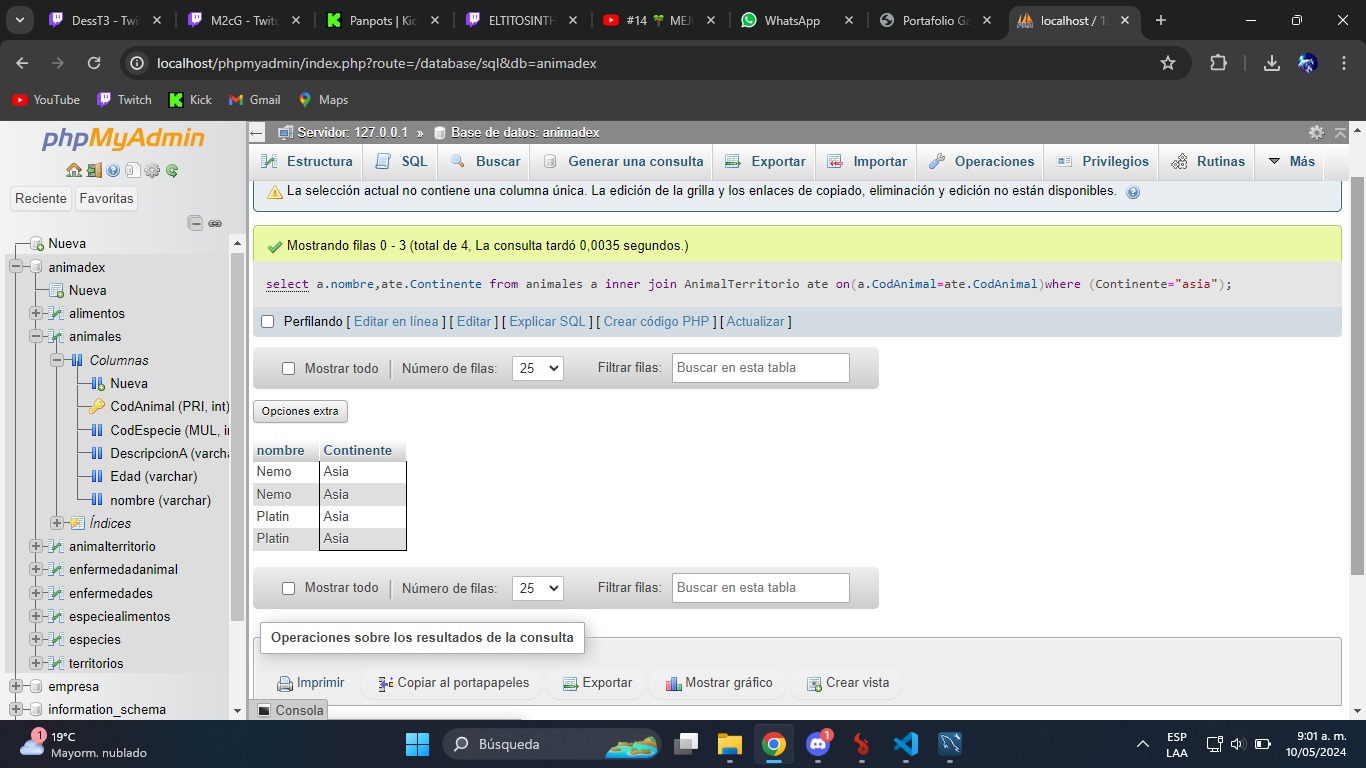Click the Favoritas button
The height and width of the screenshot is (768, 1366).
[x=106, y=198]
